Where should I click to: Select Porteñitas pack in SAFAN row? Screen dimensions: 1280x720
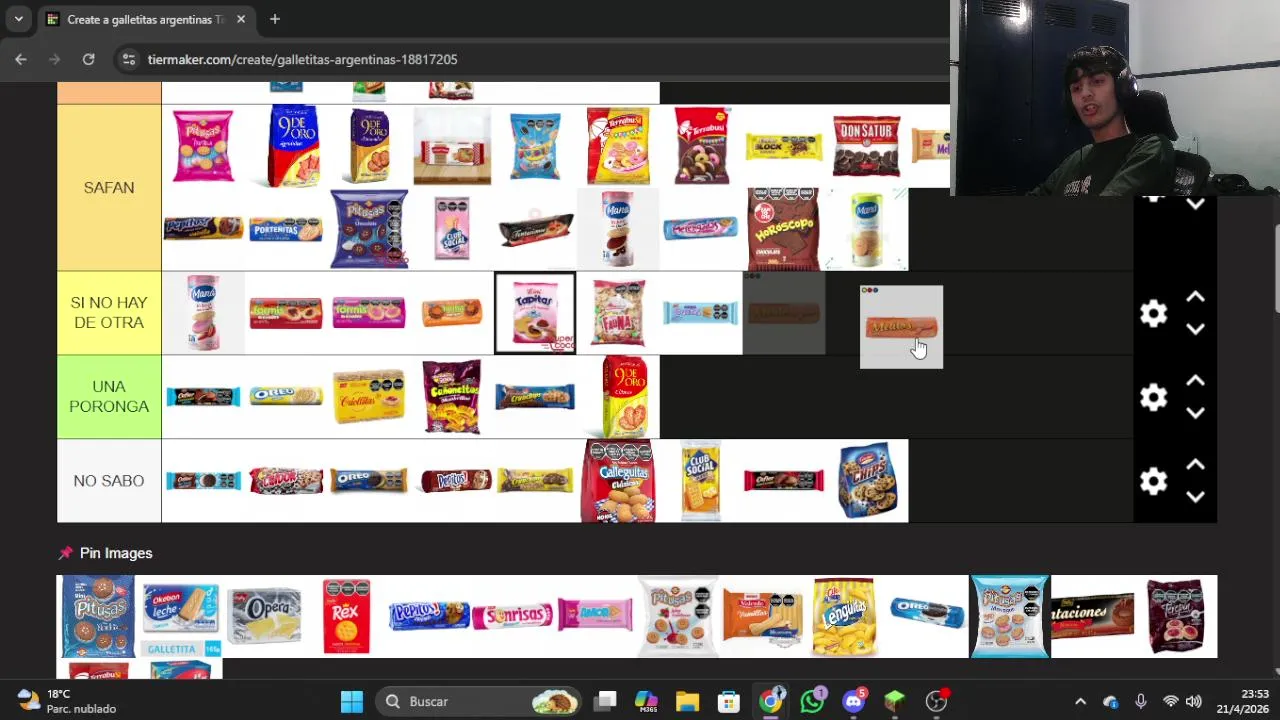(x=286, y=229)
